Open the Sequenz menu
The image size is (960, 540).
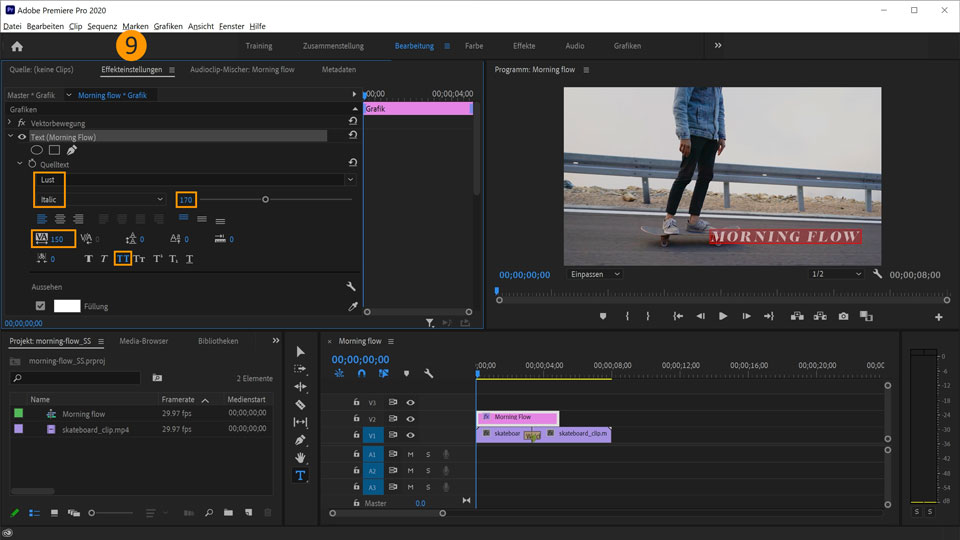(x=102, y=26)
